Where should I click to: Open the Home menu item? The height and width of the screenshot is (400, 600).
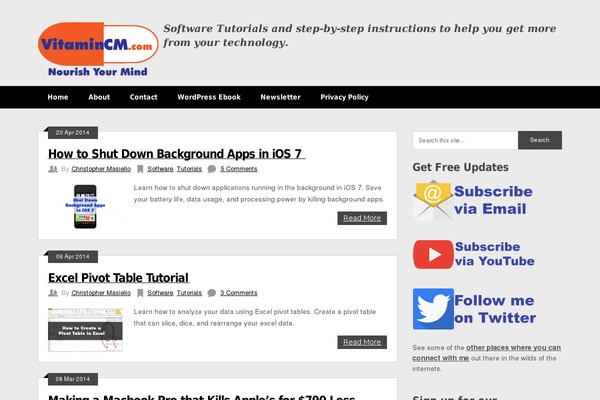click(x=58, y=97)
